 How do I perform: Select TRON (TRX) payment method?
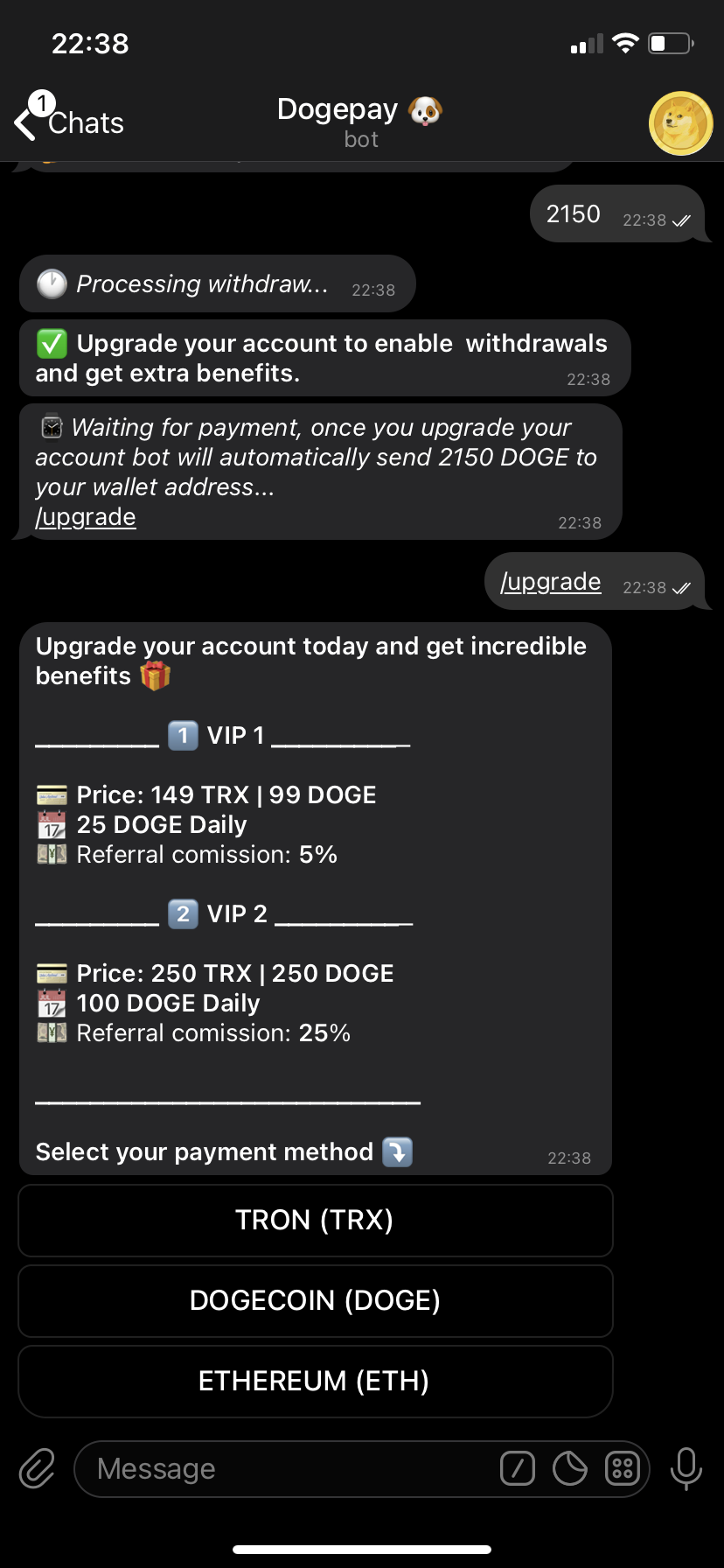[315, 1220]
